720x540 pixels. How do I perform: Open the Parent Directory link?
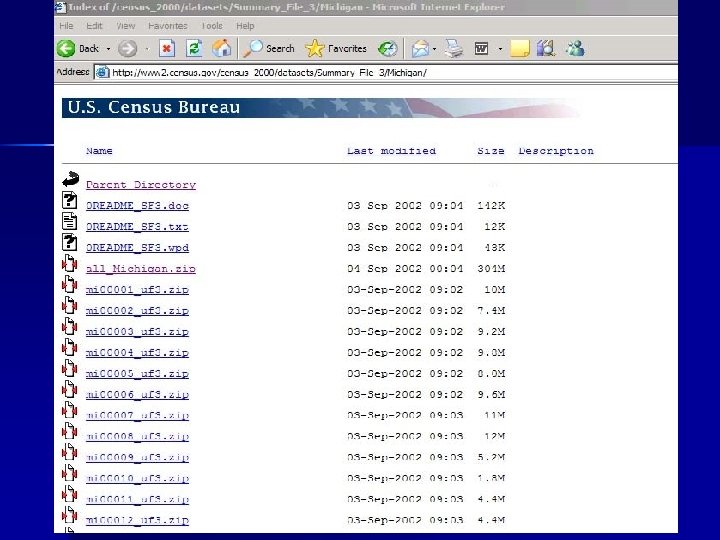(x=141, y=185)
